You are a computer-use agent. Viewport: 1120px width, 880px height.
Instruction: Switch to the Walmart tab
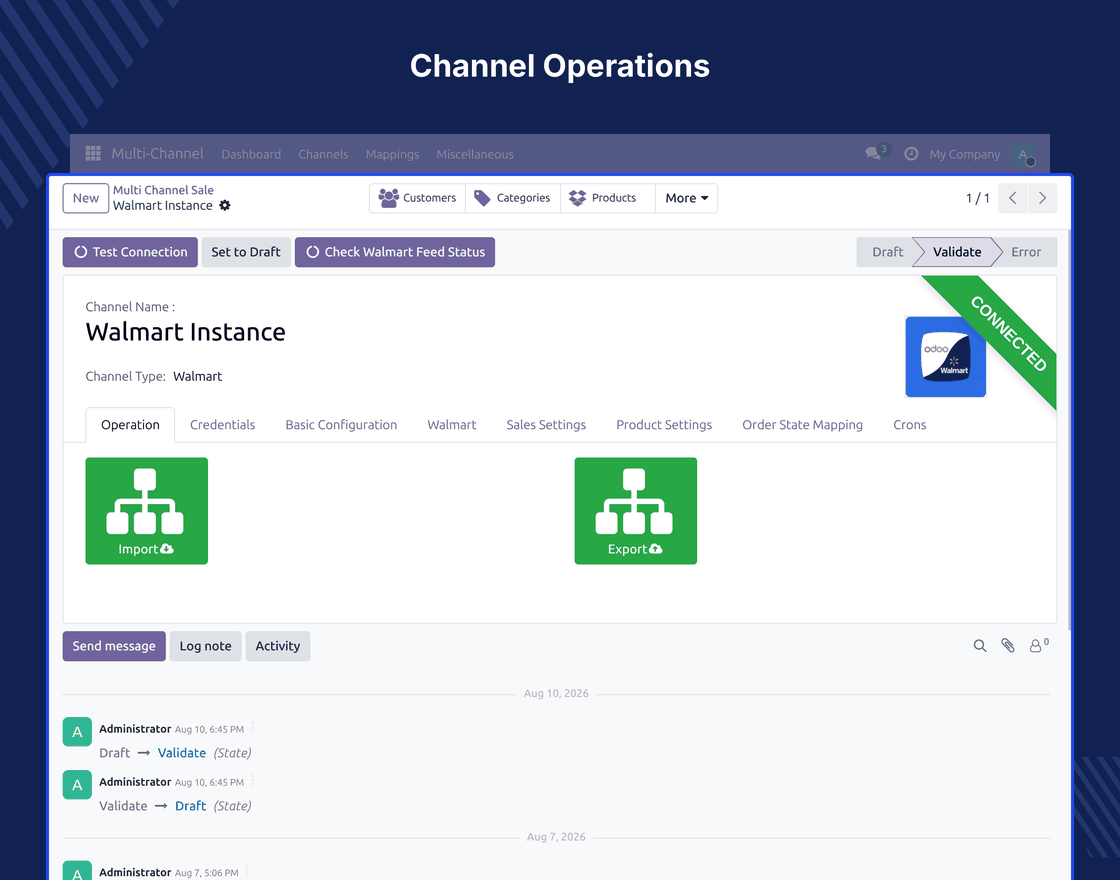[451, 425]
